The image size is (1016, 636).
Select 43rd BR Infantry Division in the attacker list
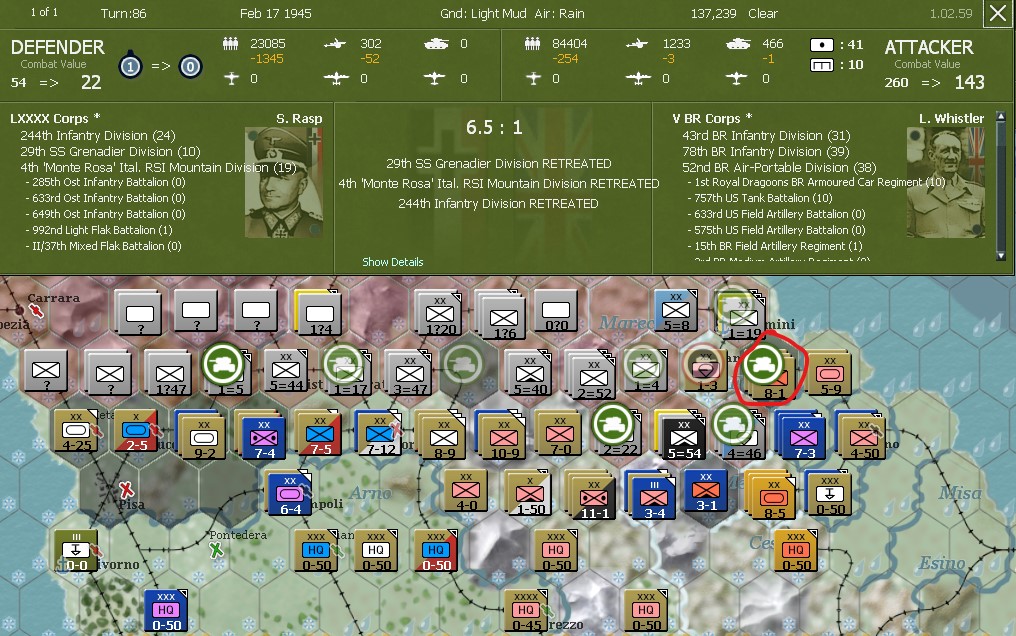(x=766, y=135)
